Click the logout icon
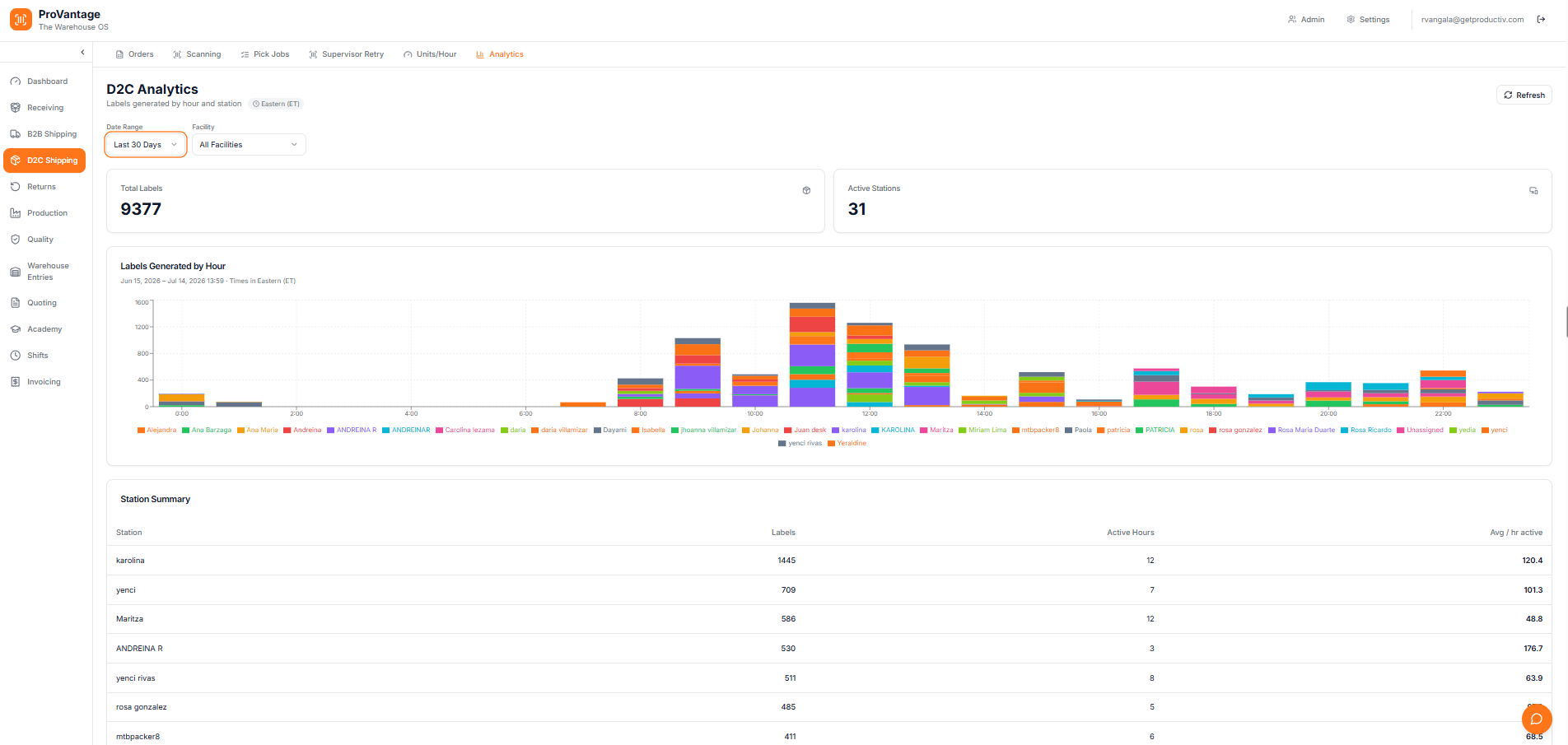The image size is (1568, 745). pyautogui.click(x=1542, y=20)
